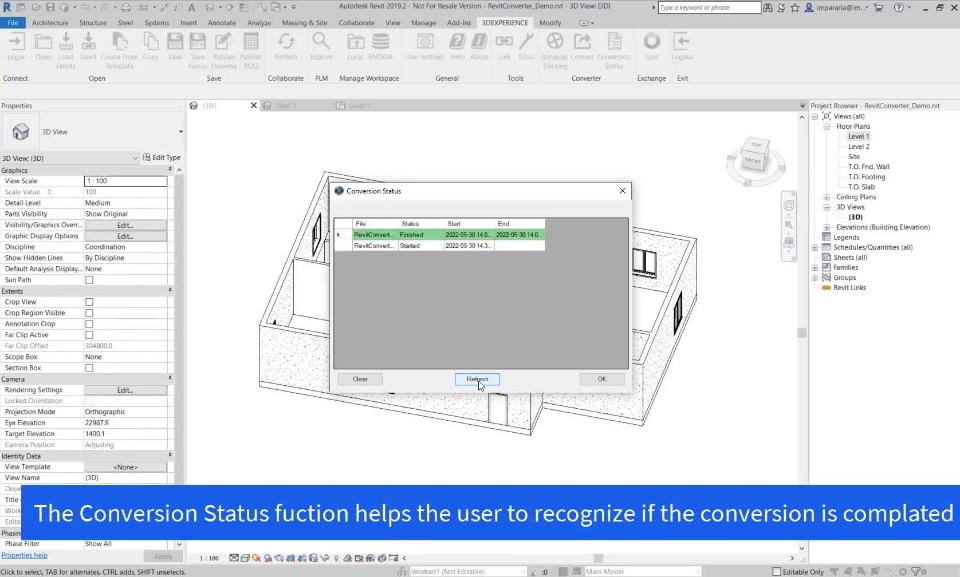Switch to the Annotate ribbon tab
Image resolution: width=960 pixels, height=577 pixels.
(x=222, y=23)
